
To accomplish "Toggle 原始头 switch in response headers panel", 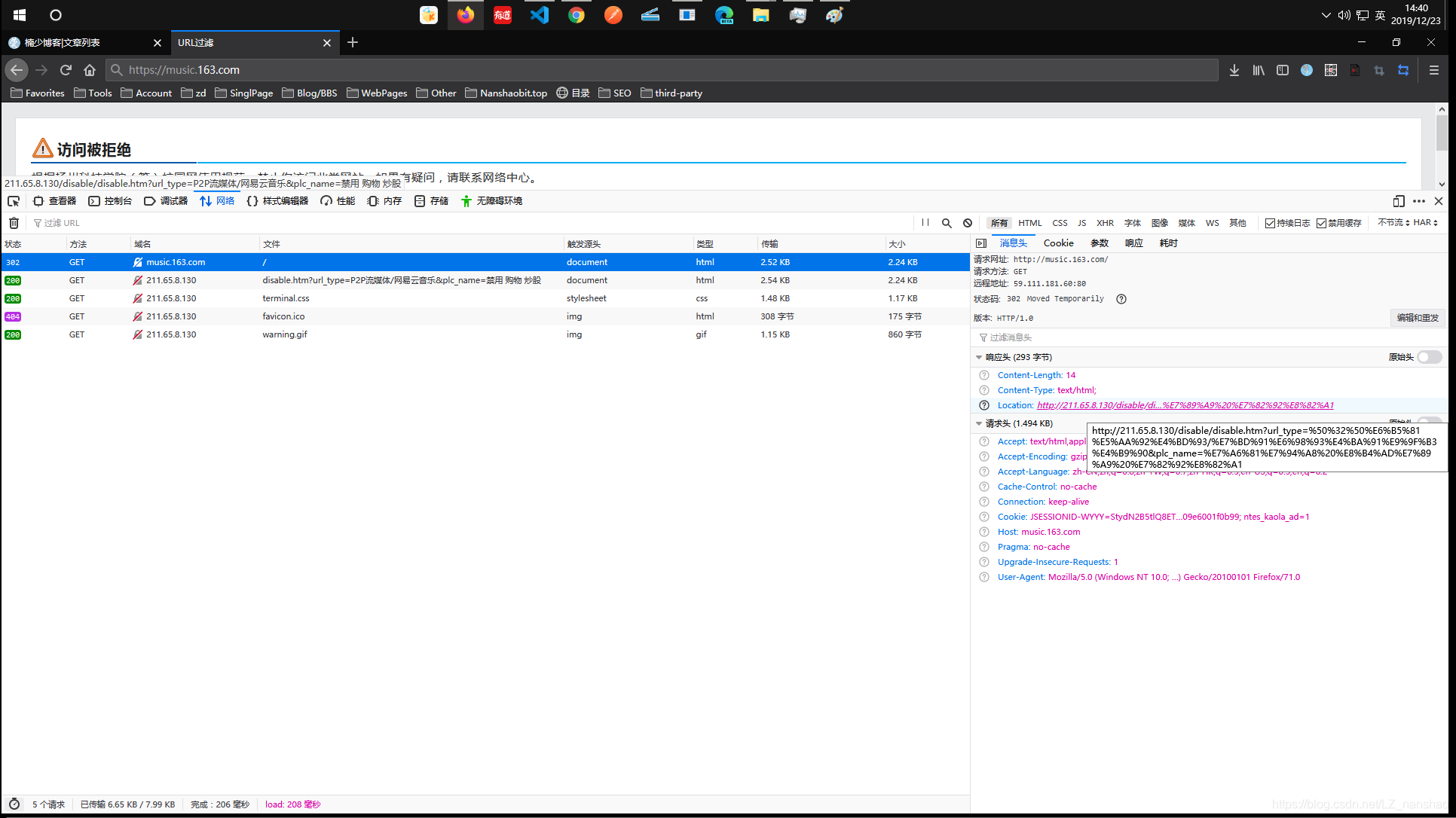I will tap(1429, 357).
